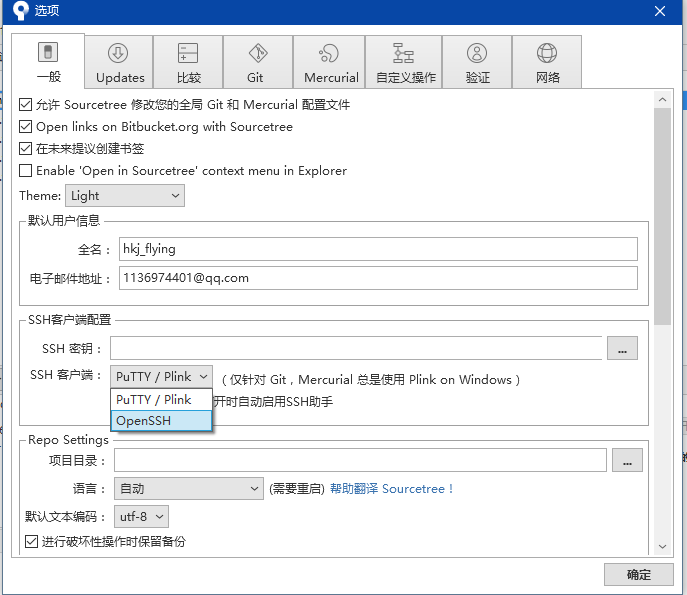
Task: Switch to the Updates tab
Action: (119, 62)
